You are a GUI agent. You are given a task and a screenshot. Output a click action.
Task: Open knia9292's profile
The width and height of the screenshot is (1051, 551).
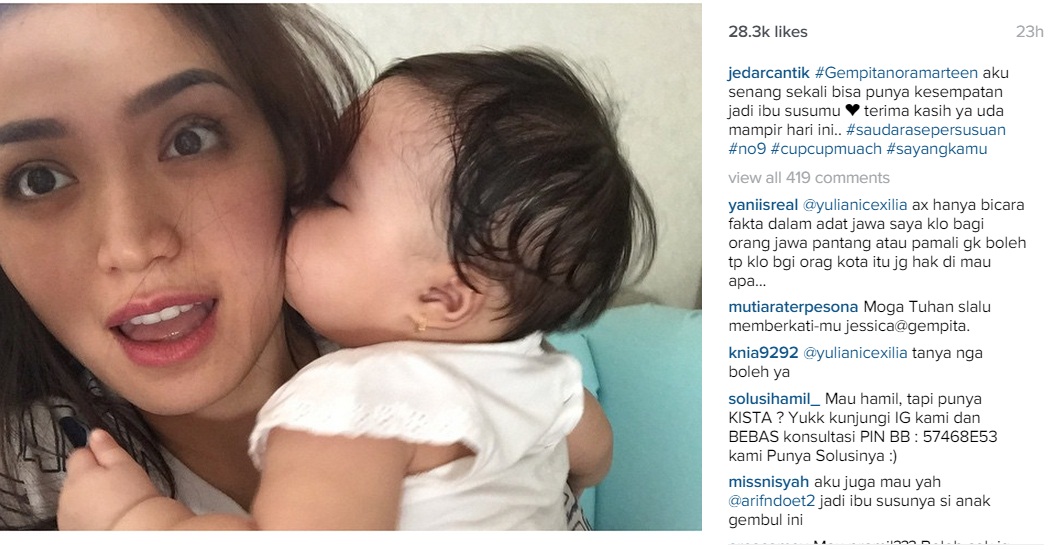(x=763, y=353)
